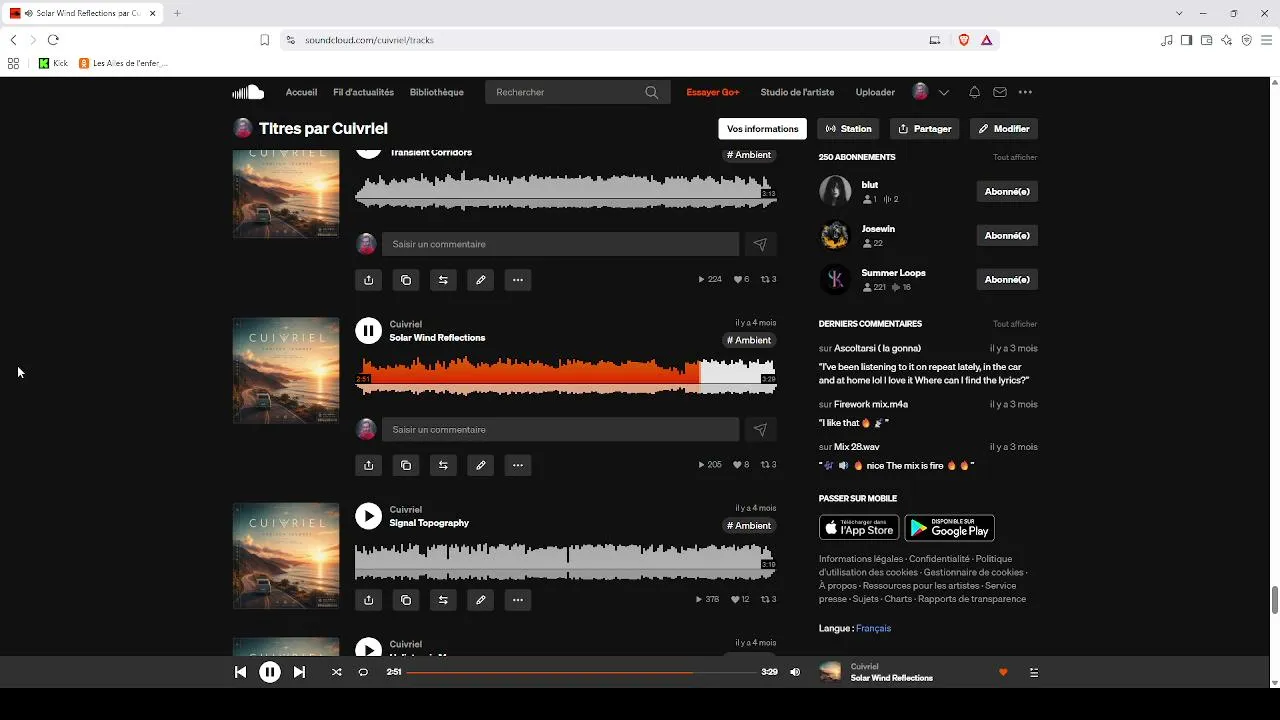Send comment on Transient Corridors
The image size is (1280, 720).
click(x=760, y=244)
